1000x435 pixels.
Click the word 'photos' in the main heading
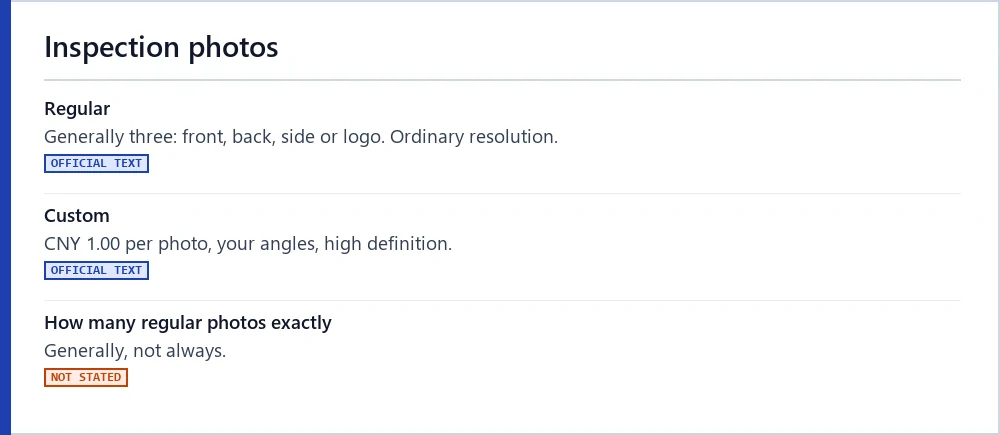click(x=233, y=49)
